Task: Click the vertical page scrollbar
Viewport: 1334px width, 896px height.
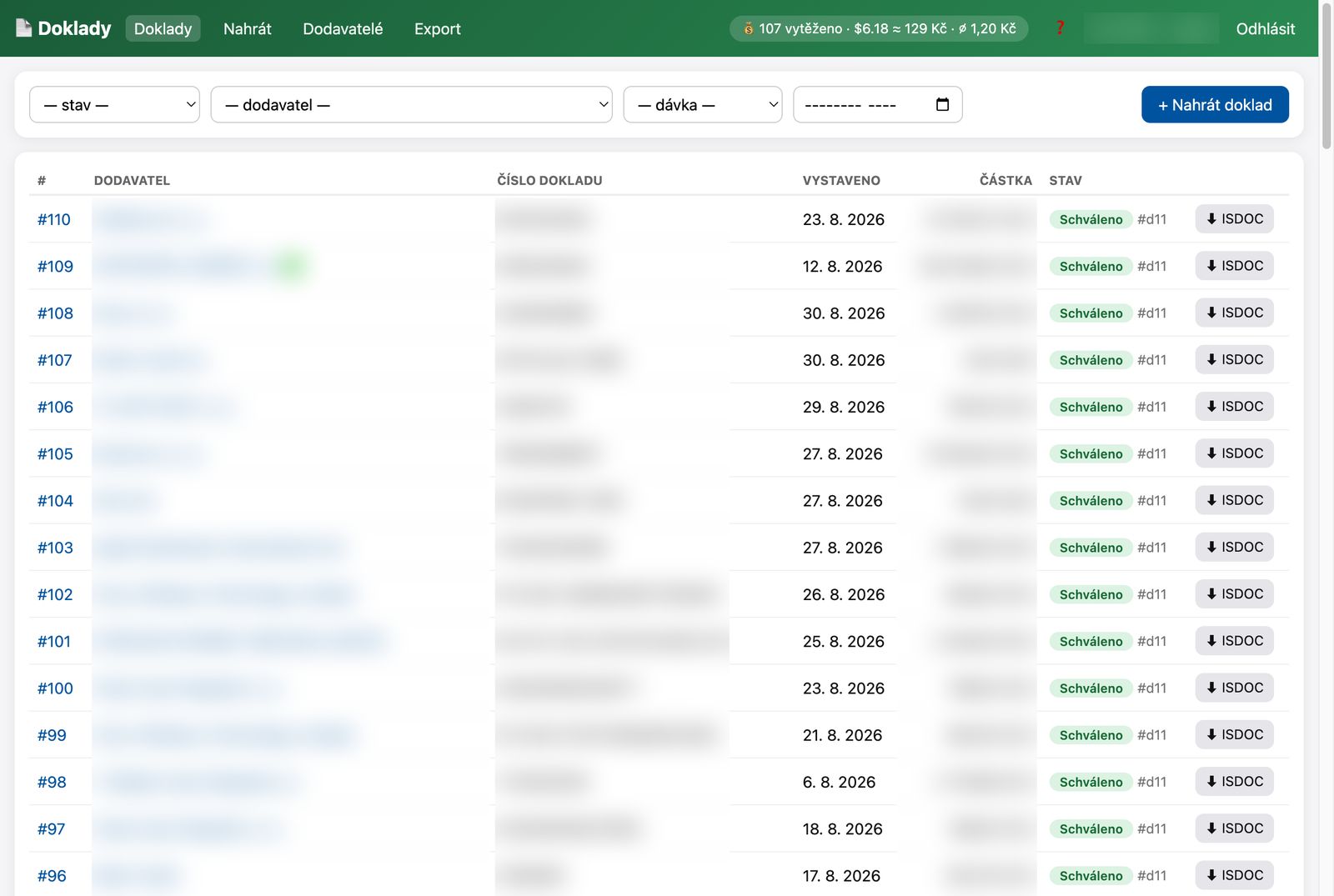Action: [1326, 448]
